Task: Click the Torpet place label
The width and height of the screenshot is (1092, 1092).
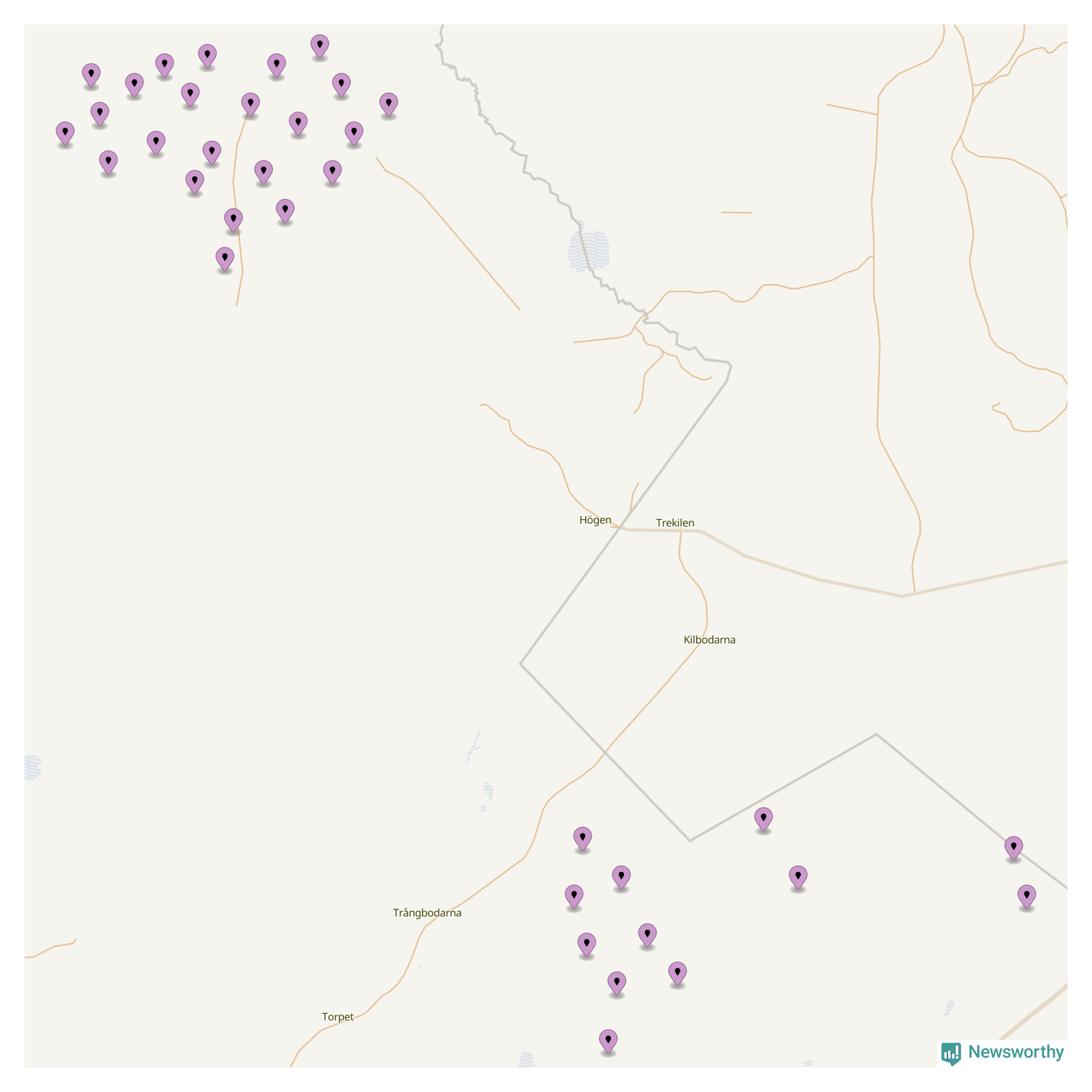Action: (x=337, y=1017)
